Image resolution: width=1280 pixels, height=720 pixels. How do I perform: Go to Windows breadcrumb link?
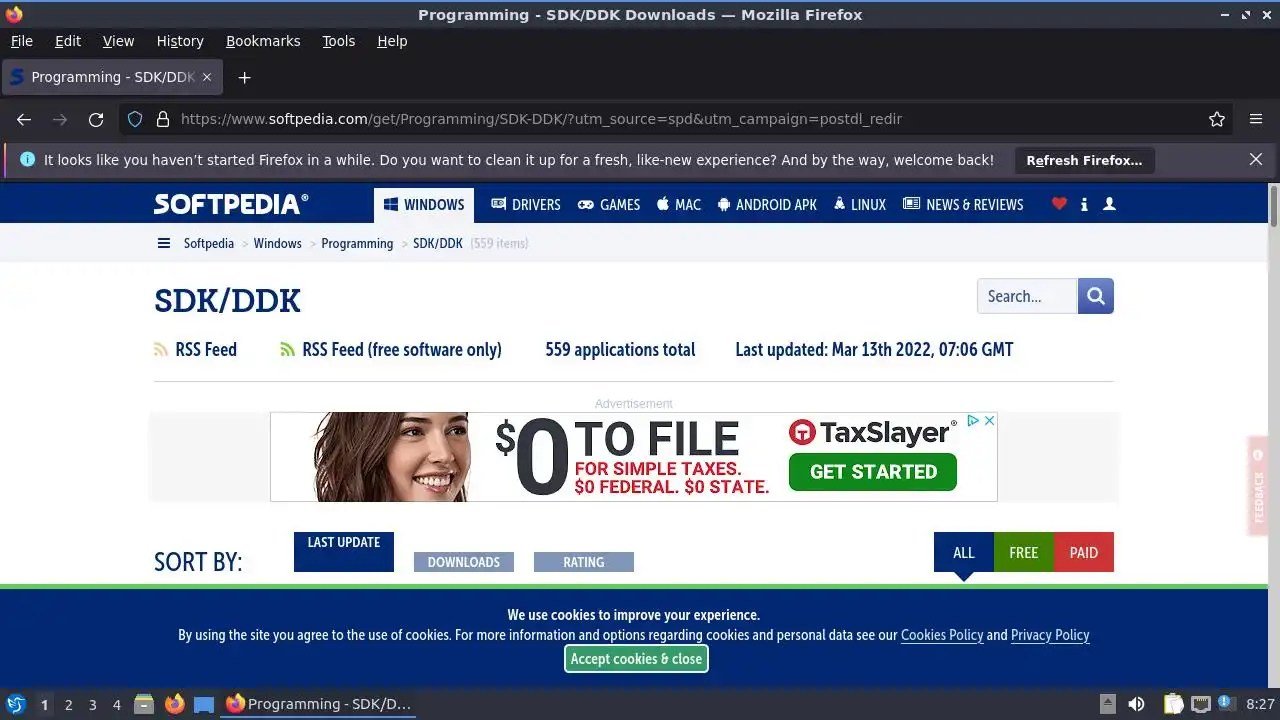tap(277, 243)
